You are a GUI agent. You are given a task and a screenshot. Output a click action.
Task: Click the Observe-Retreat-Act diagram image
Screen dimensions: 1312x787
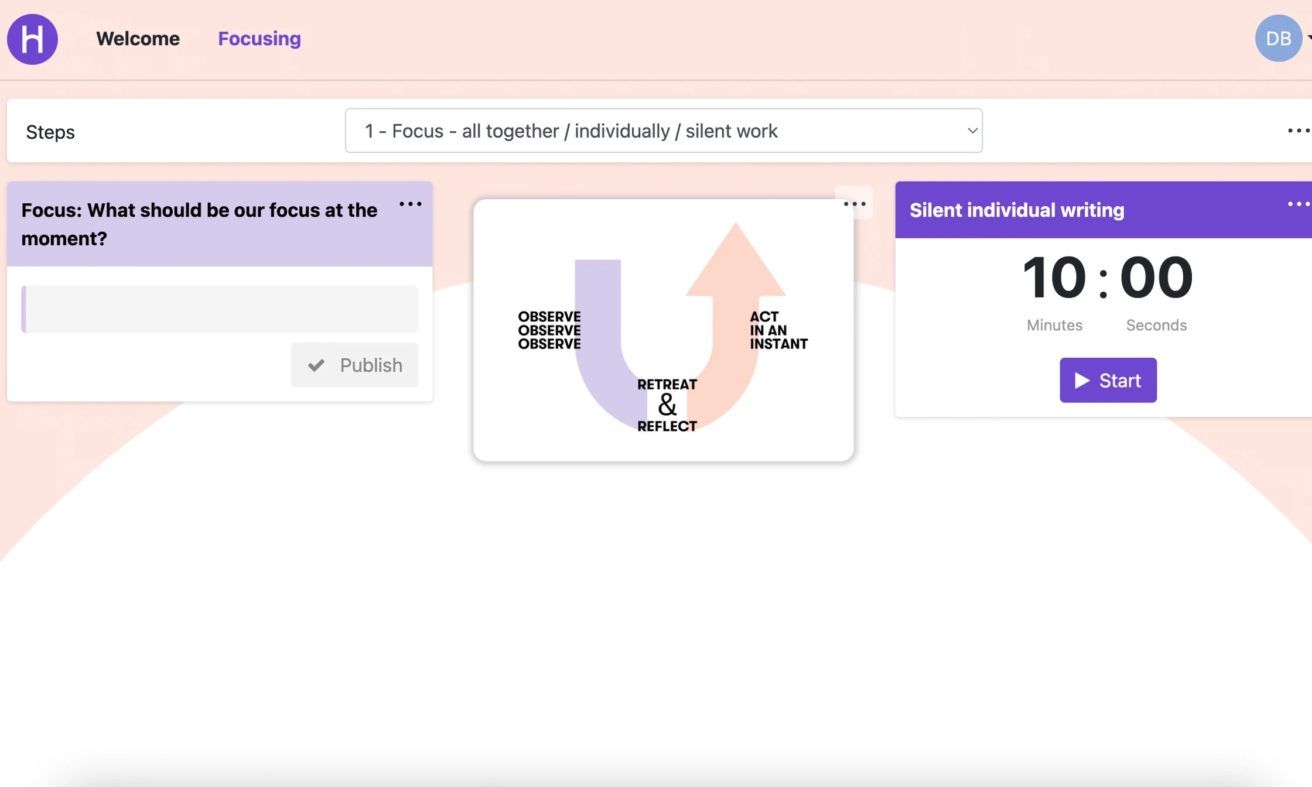663,330
